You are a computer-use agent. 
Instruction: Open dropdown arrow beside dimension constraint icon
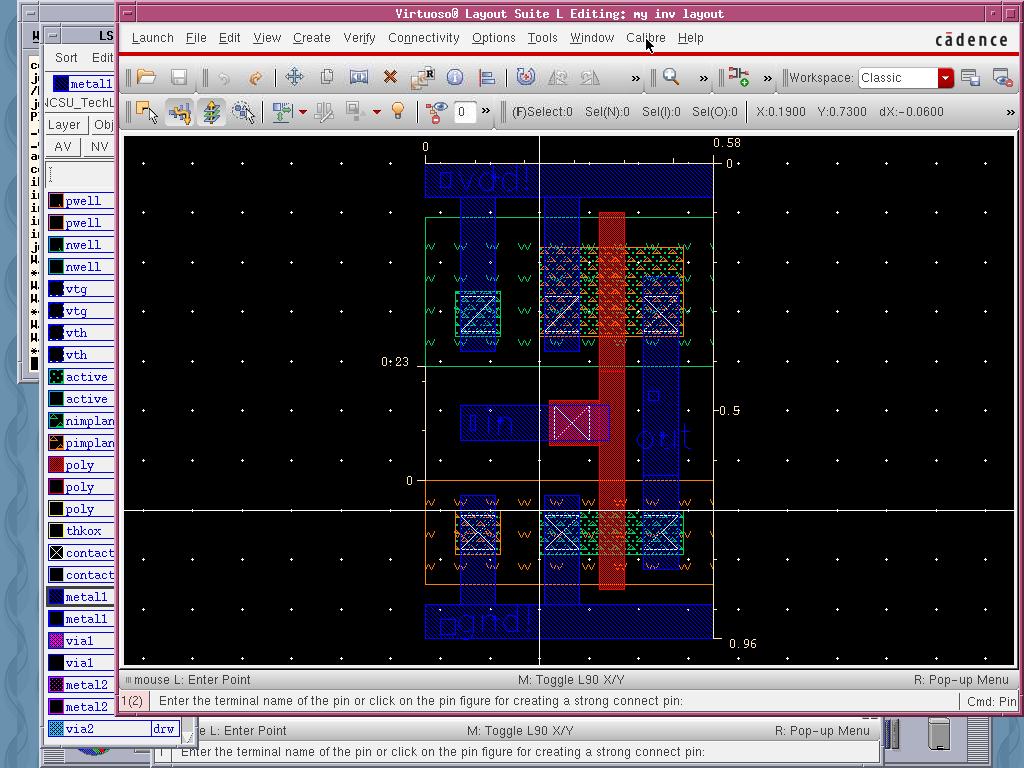pyautogui.click(x=302, y=112)
